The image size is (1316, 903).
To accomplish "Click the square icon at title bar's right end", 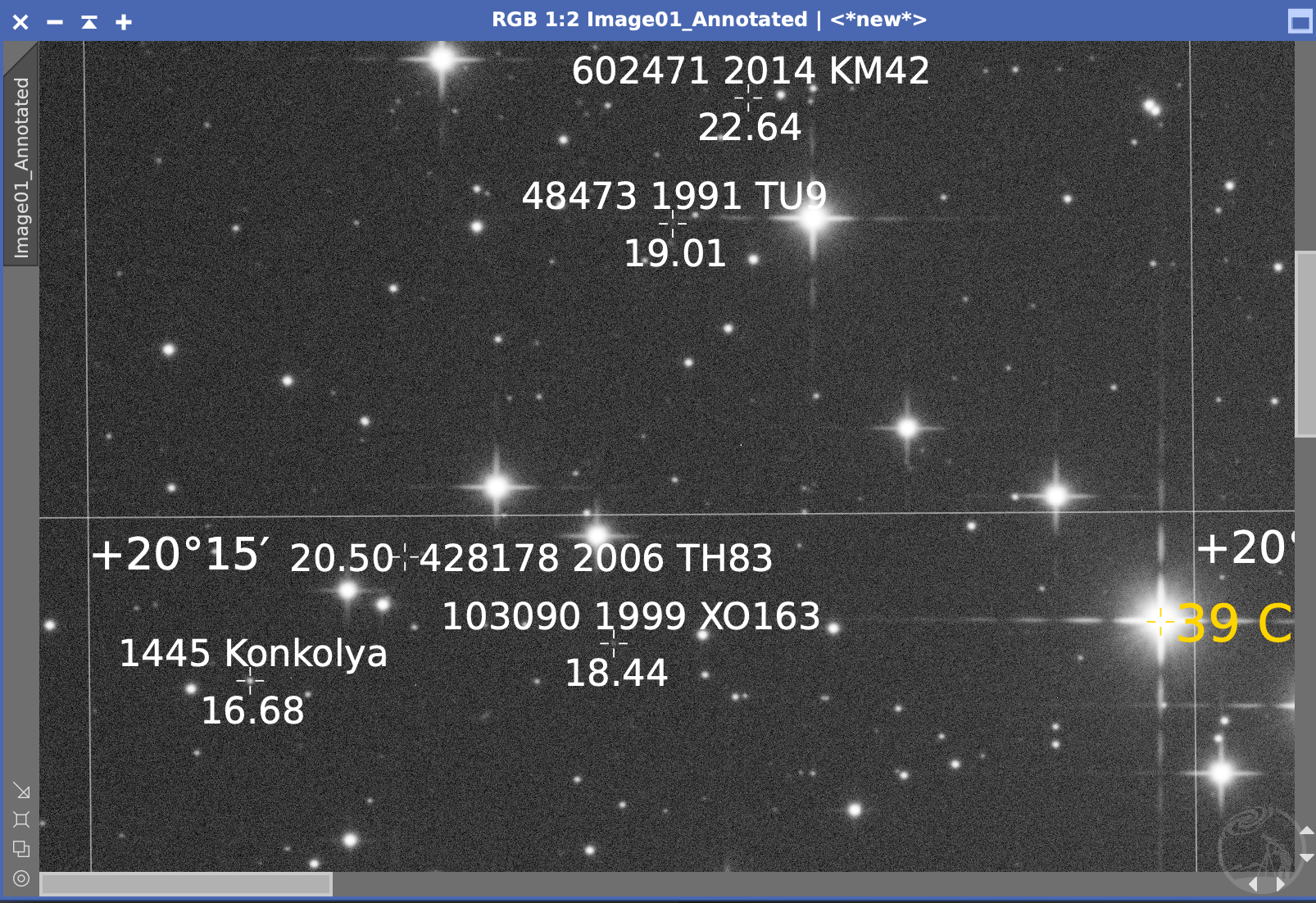I will coord(1300,22).
